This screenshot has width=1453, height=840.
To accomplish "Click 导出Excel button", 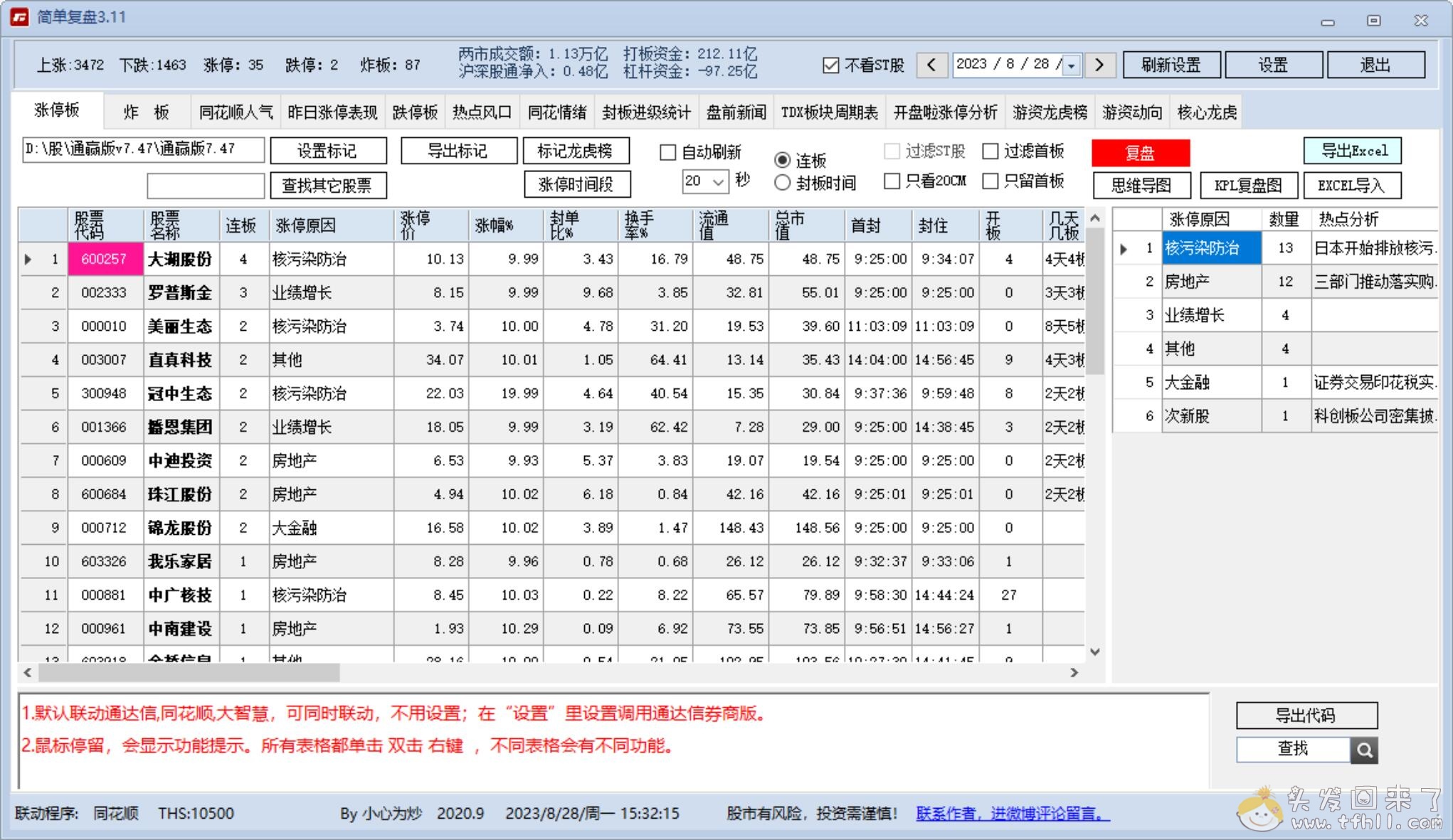I will click(x=1353, y=151).
